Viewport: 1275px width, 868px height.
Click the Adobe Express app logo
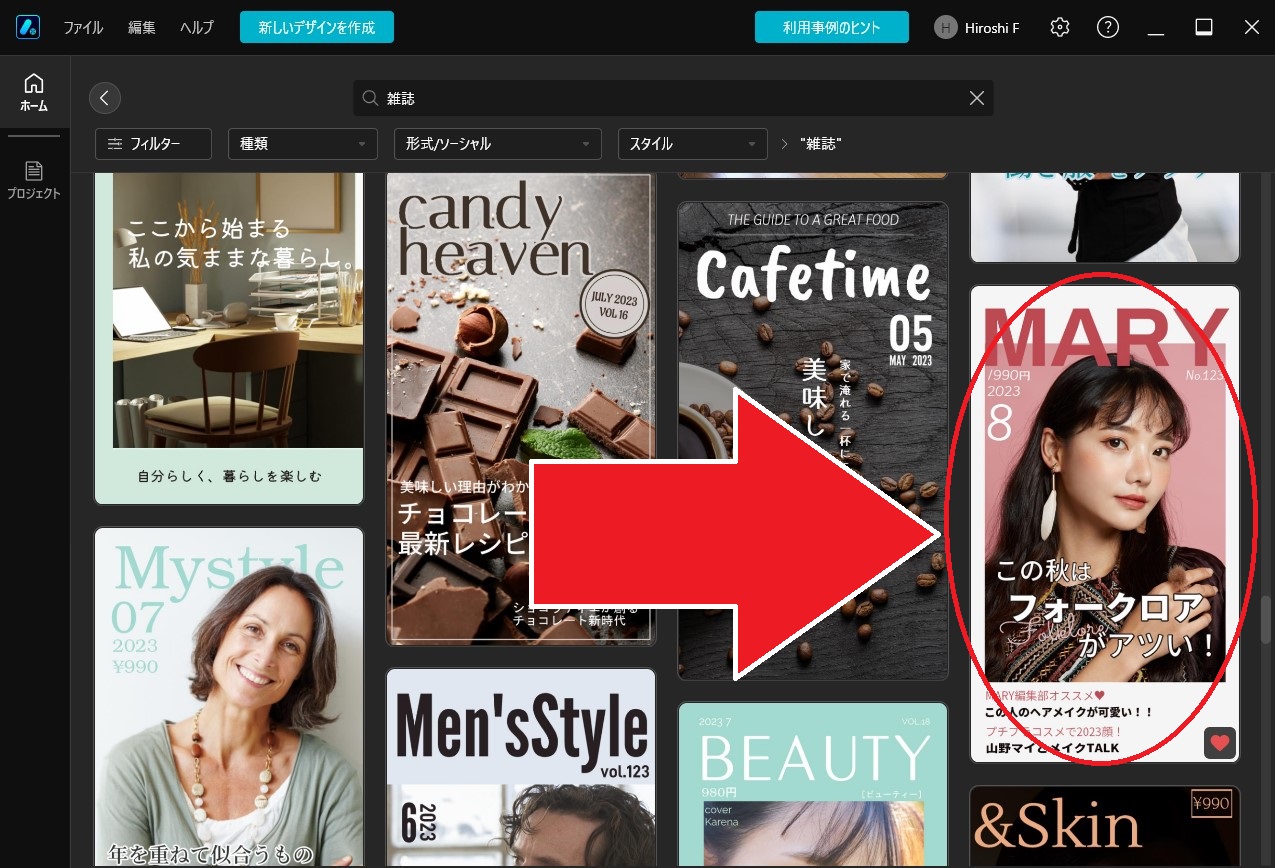coord(27,27)
